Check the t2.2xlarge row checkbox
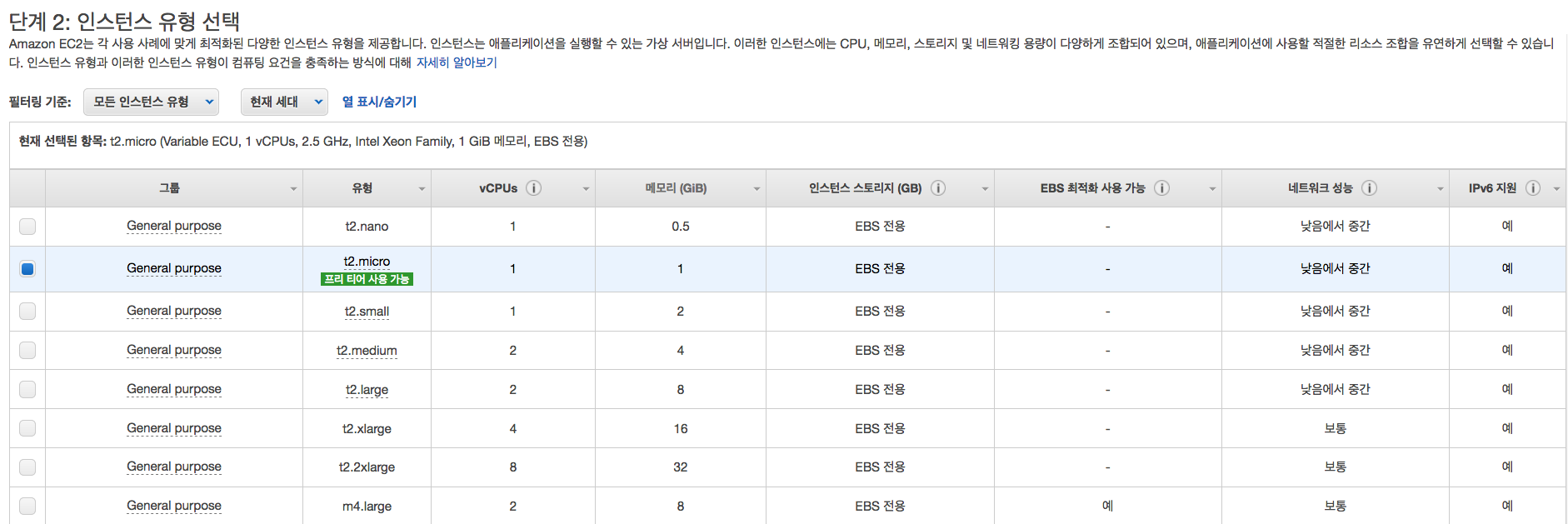The height and width of the screenshot is (524, 1568). click(x=27, y=467)
